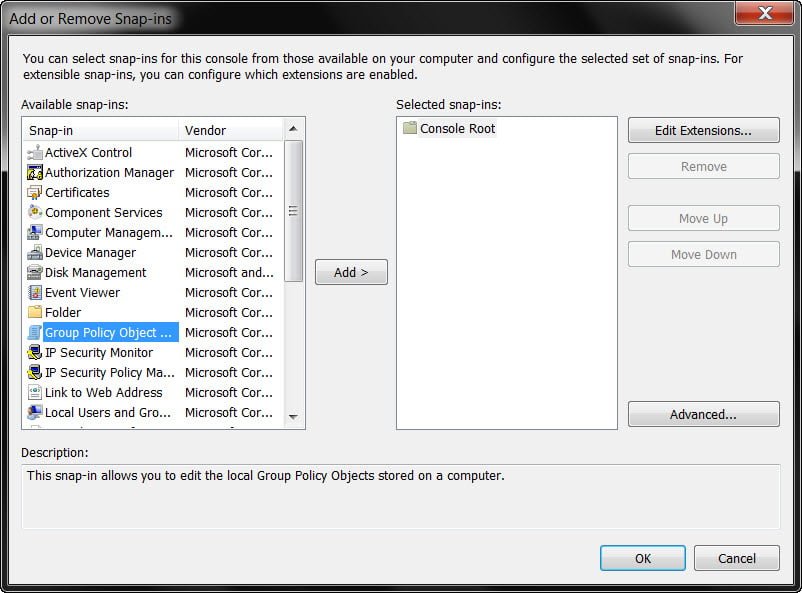This screenshot has height=593, width=802.
Task: Sort by the Snap-in column header
Action: pyautogui.click(x=101, y=130)
